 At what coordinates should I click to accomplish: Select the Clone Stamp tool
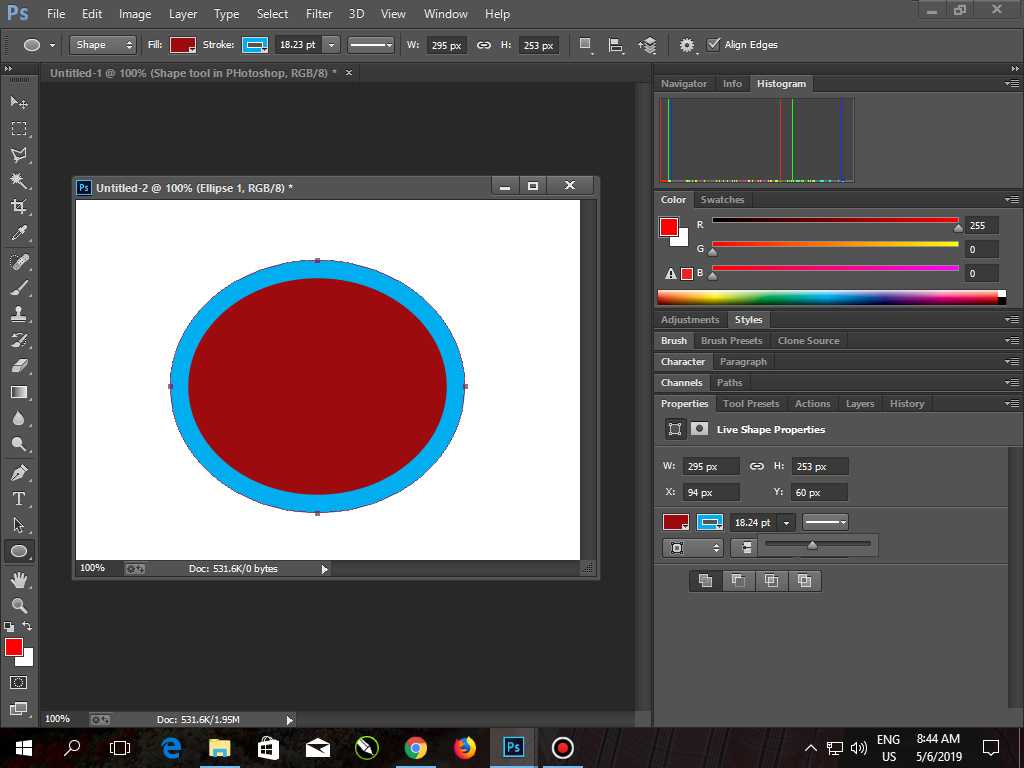(x=18, y=313)
